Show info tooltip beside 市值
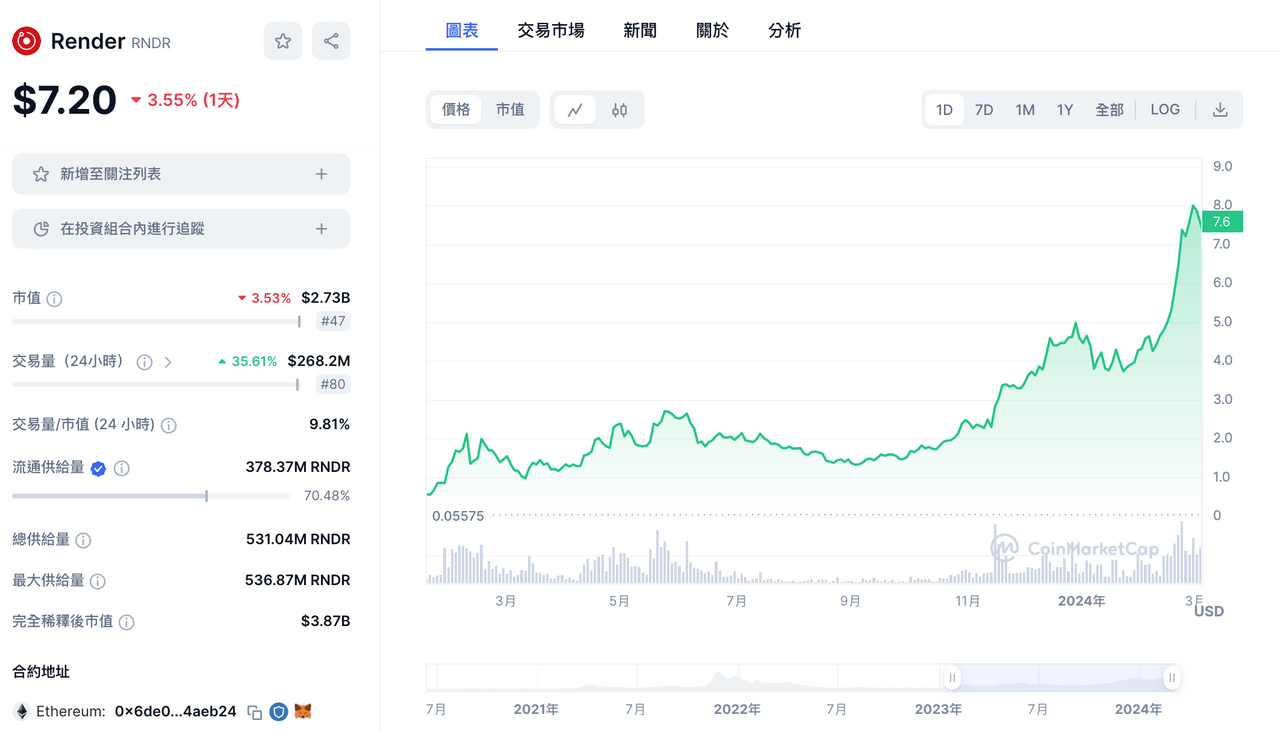The height and width of the screenshot is (732, 1280). pyautogui.click(x=55, y=299)
